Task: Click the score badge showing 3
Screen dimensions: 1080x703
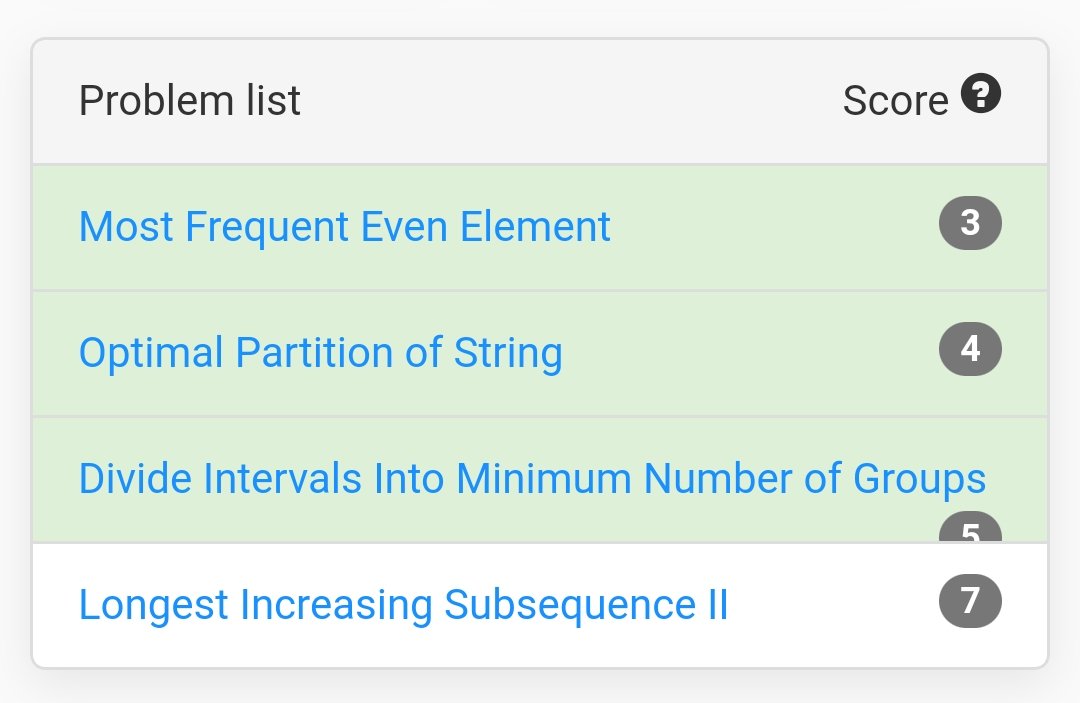Action: pyautogui.click(x=970, y=223)
